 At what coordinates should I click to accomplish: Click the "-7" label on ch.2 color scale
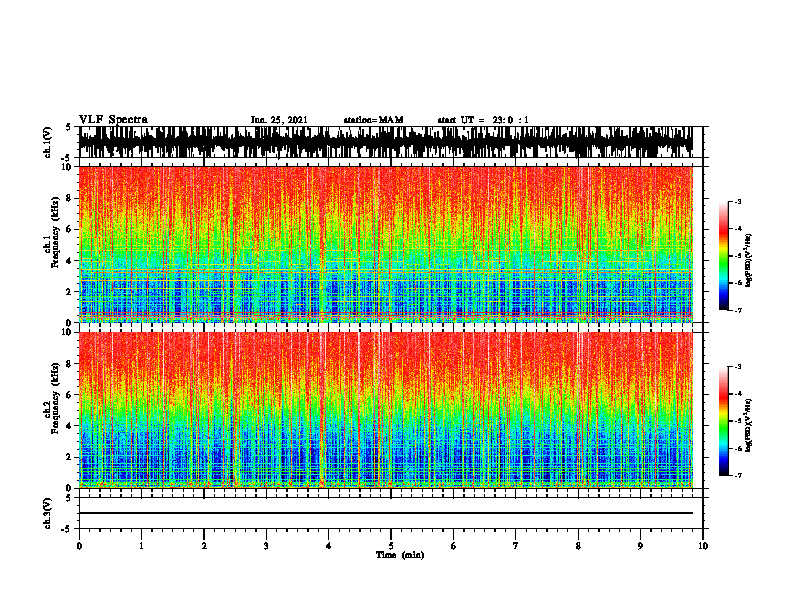click(738, 476)
